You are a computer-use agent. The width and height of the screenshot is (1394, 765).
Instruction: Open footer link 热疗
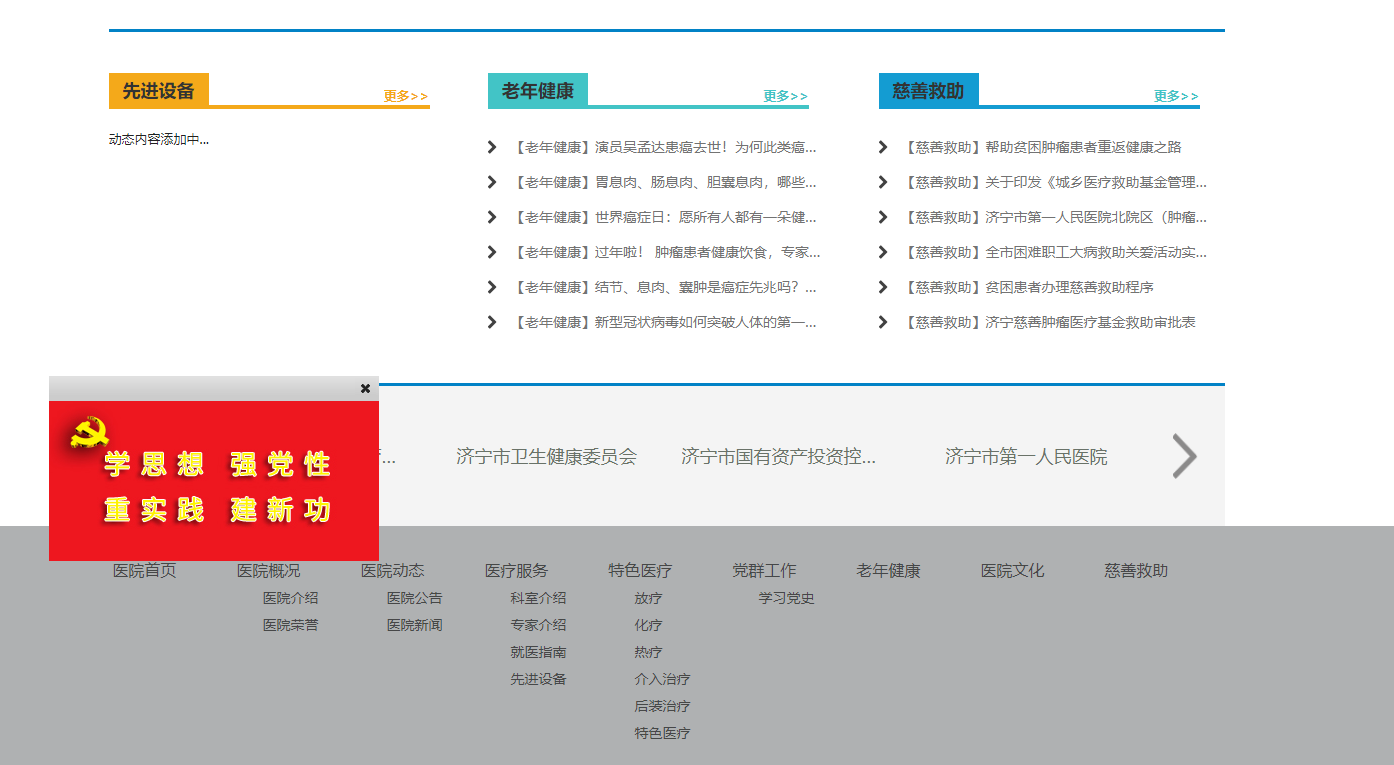tap(648, 652)
